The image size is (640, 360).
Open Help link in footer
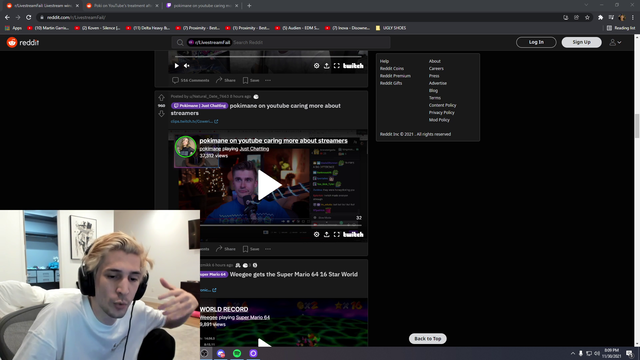pyautogui.click(x=384, y=61)
